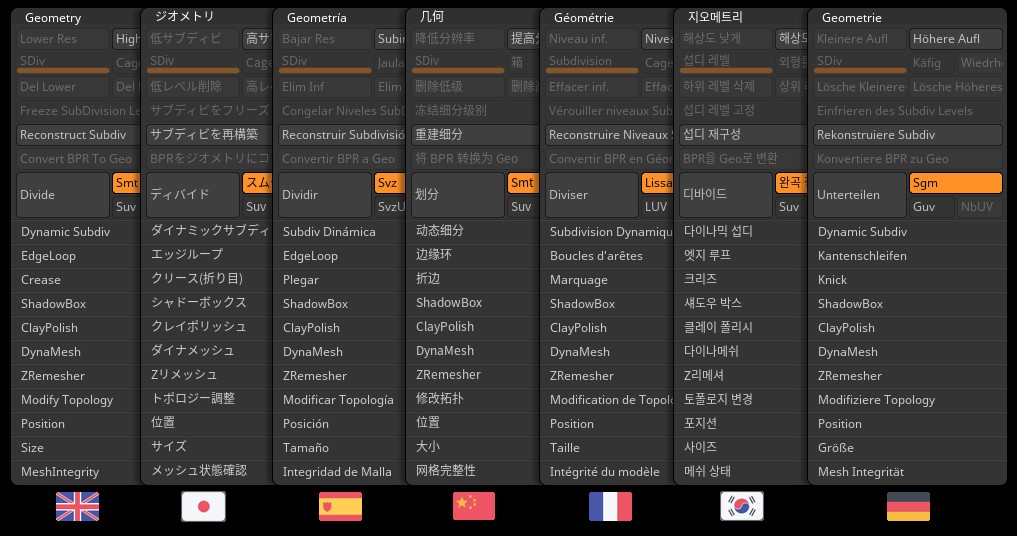Viewport: 1017px width, 536px height.
Task: Click the ディバイド button
Action: [x=193, y=195]
